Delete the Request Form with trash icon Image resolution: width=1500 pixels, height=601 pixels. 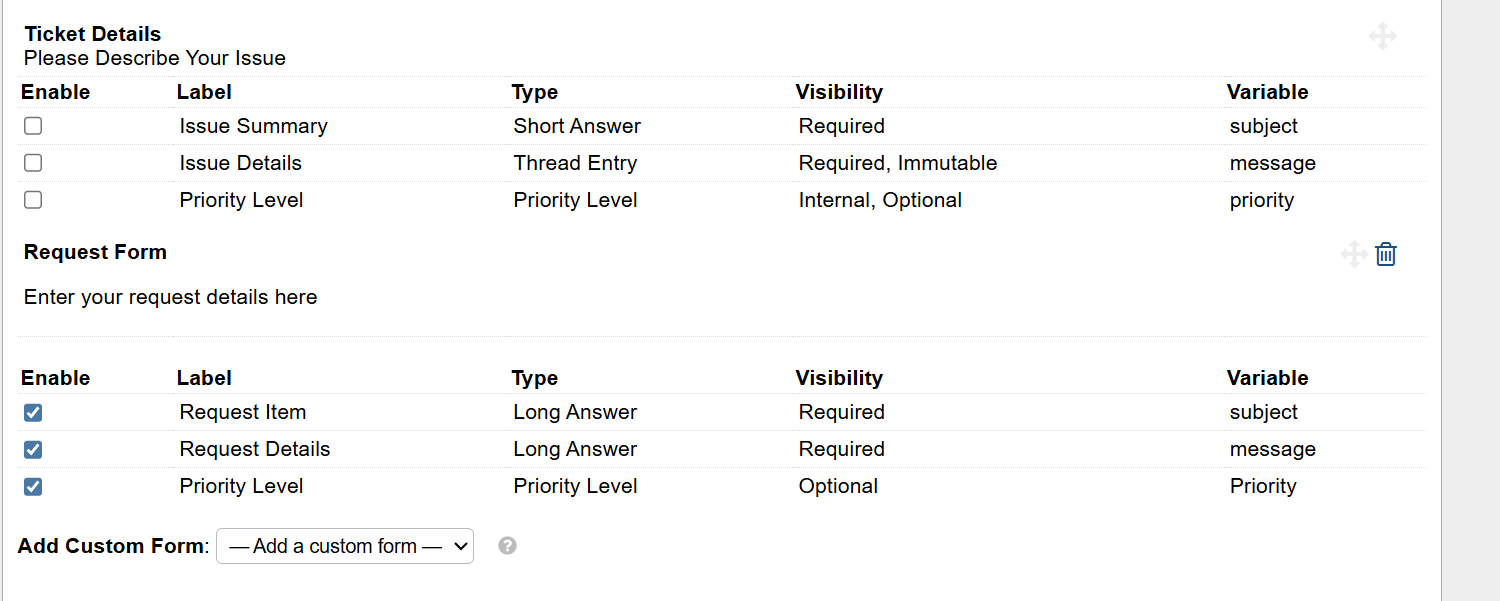[1386, 254]
